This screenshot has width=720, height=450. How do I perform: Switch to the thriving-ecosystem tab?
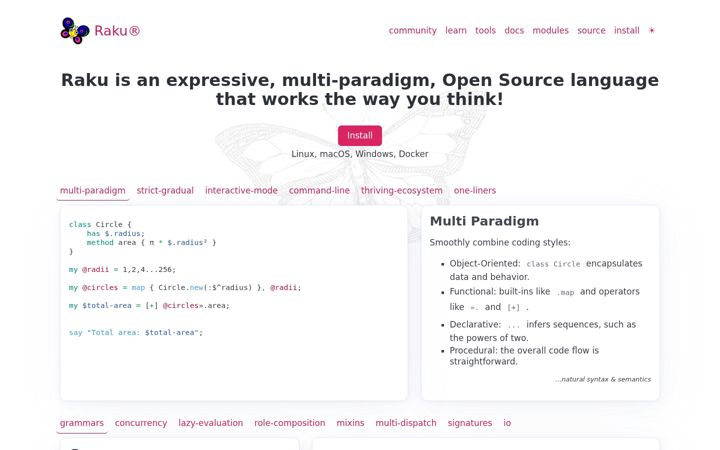[x=401, y=190]
